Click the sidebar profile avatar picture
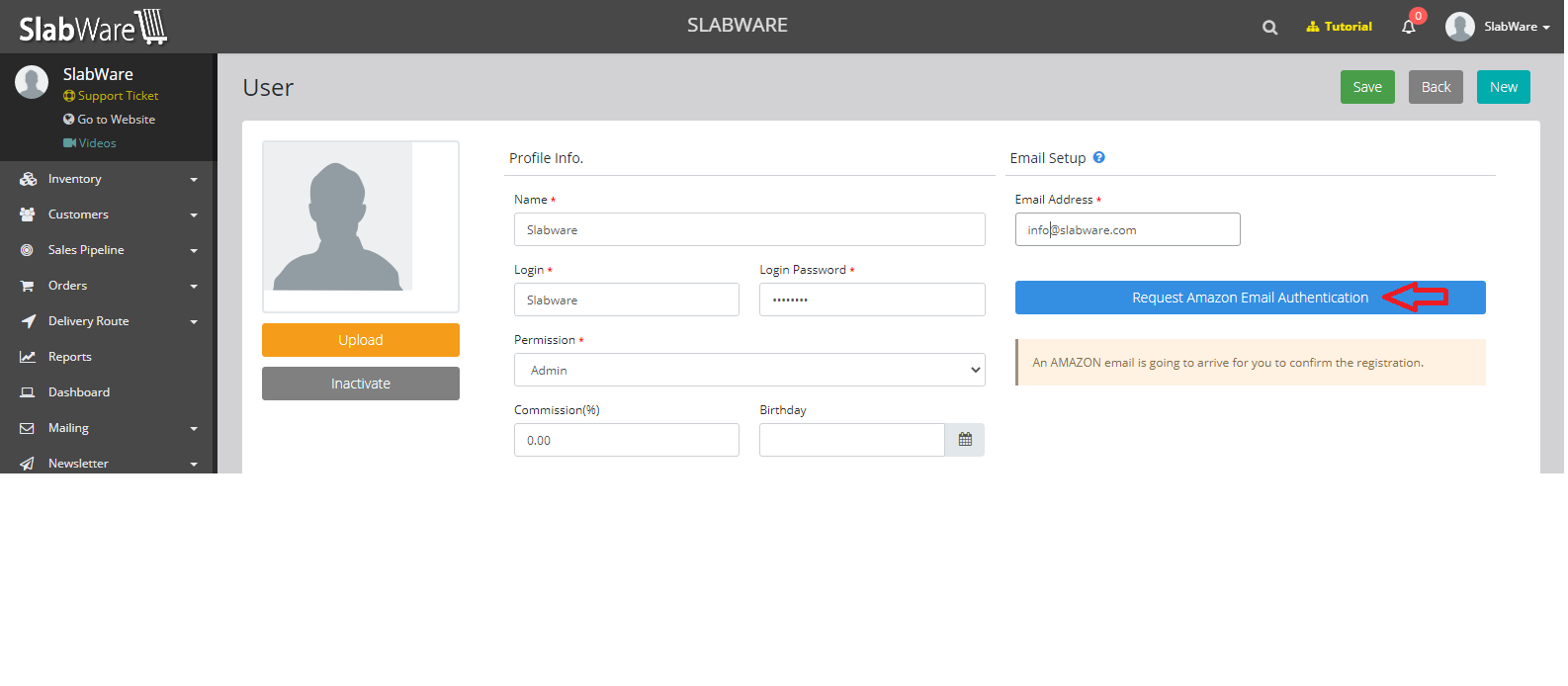This screenshot has height=686, width=1568. (x=32, y=82)
